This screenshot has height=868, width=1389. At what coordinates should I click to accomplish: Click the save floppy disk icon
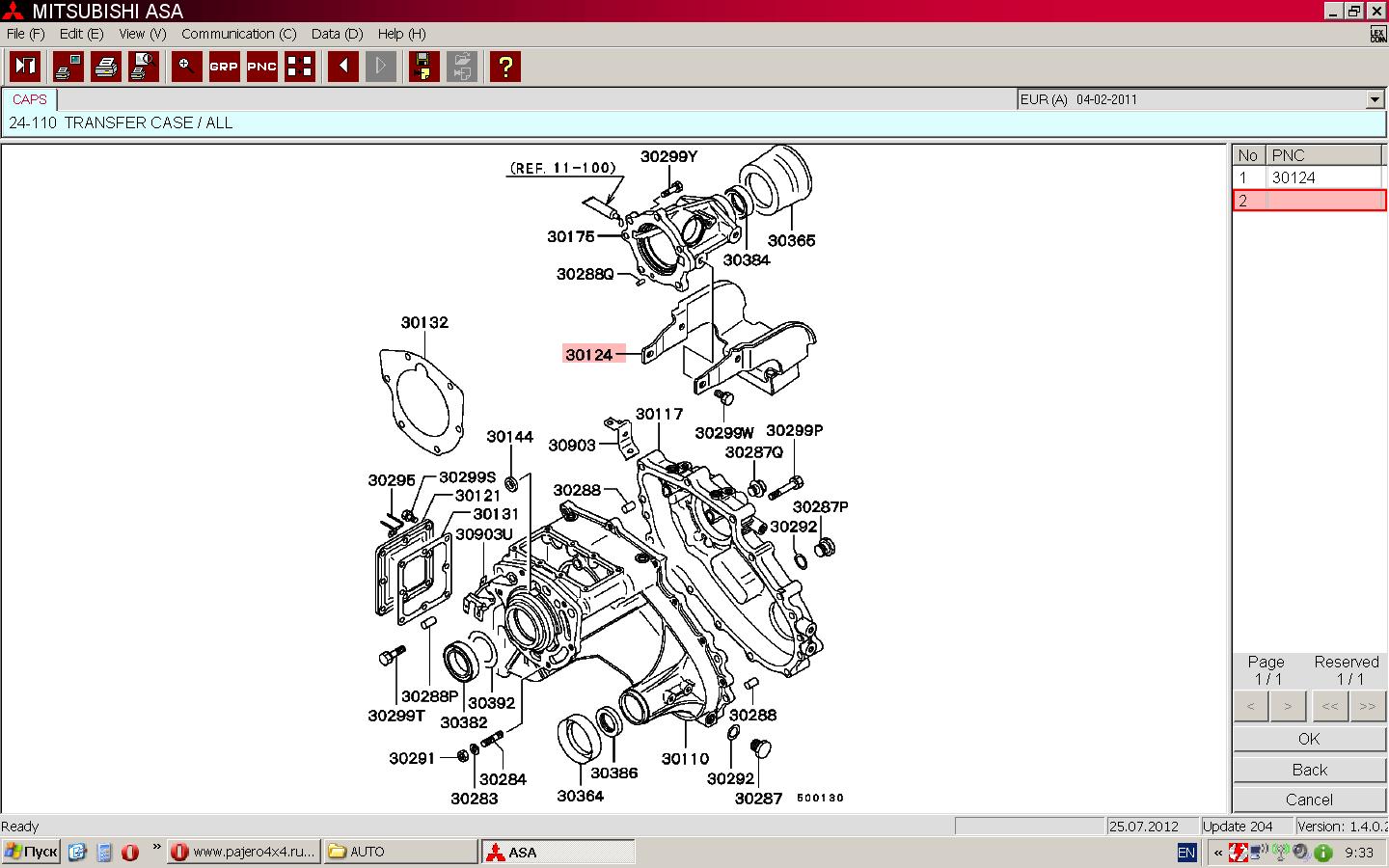click(423, 67)
